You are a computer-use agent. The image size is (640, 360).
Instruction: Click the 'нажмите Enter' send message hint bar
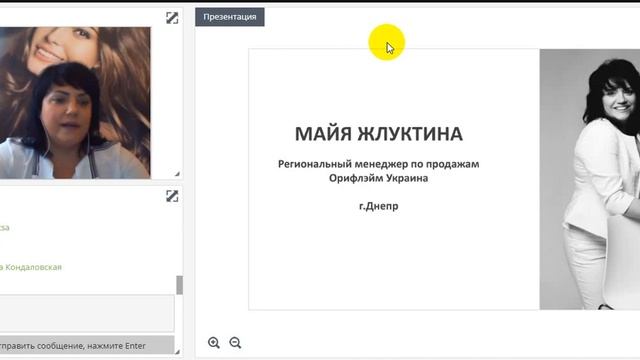[x=87, y=345]
